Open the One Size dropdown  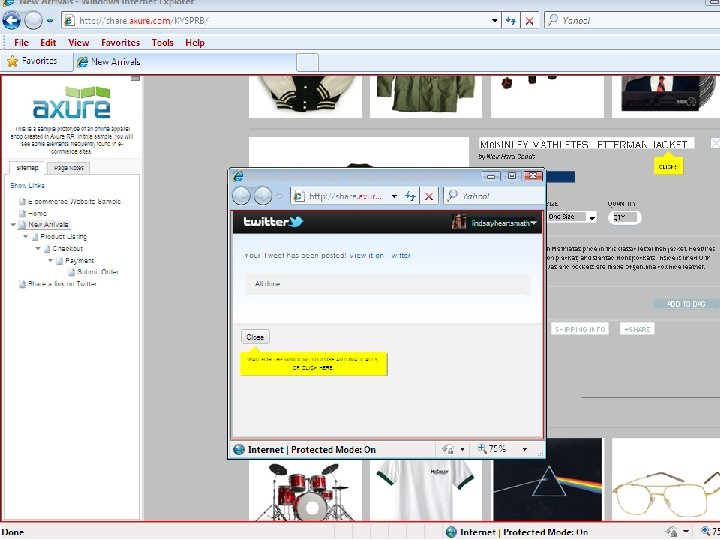pyautogui.click(x=572, y=217)
